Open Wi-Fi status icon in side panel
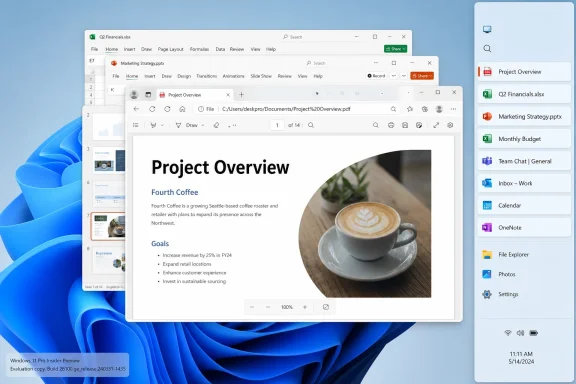 (508, 333)
